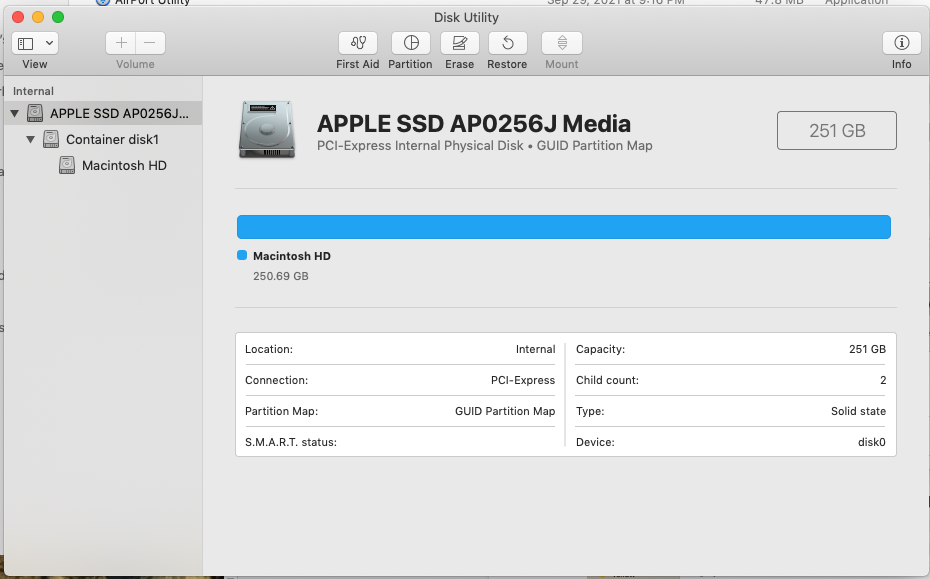Viewport: 930px width, 579px height.
Task: Click the PCI-Express connection value
Action: [523, 380]
